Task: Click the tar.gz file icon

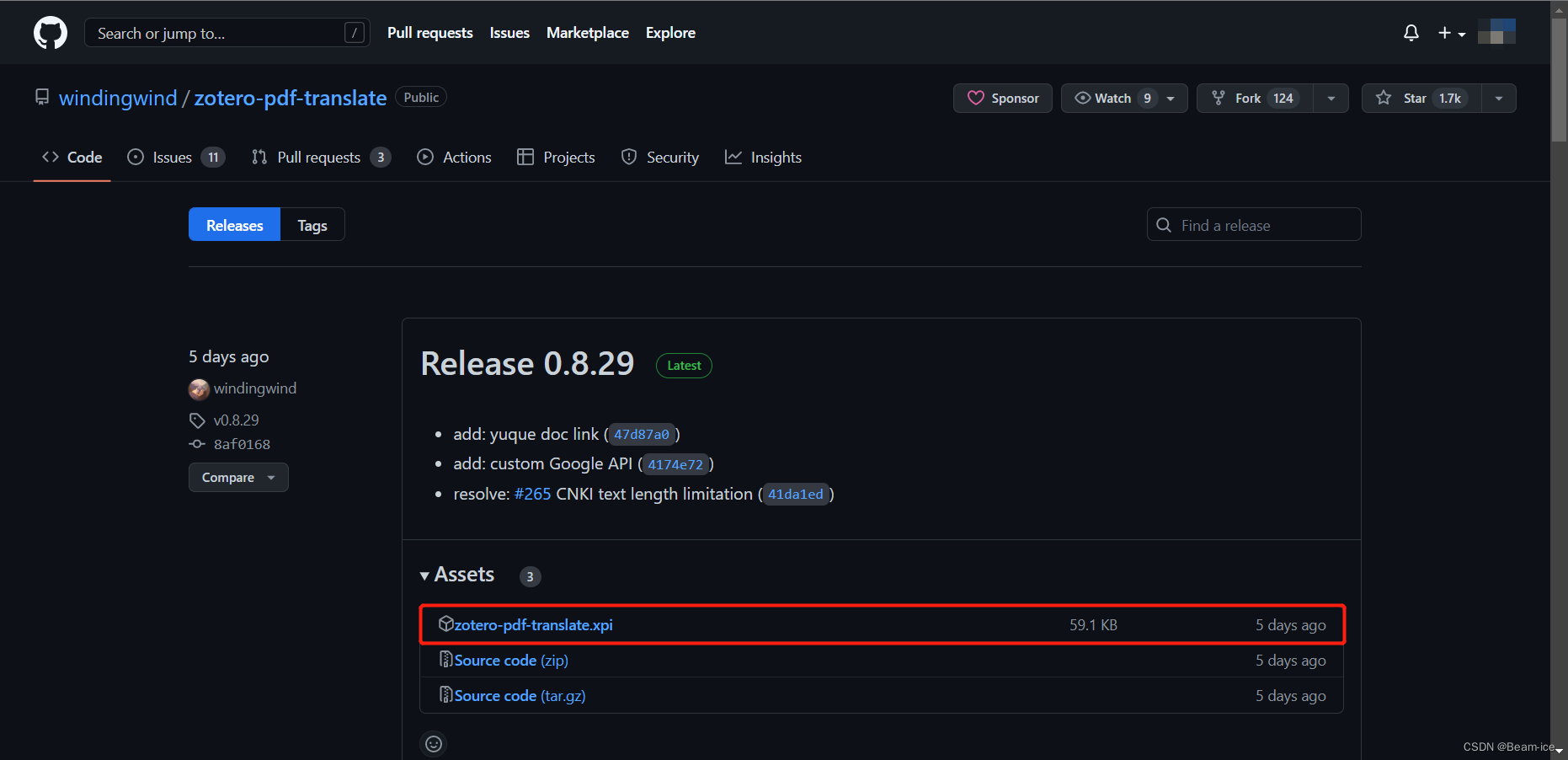Action: tap(446, 694)
